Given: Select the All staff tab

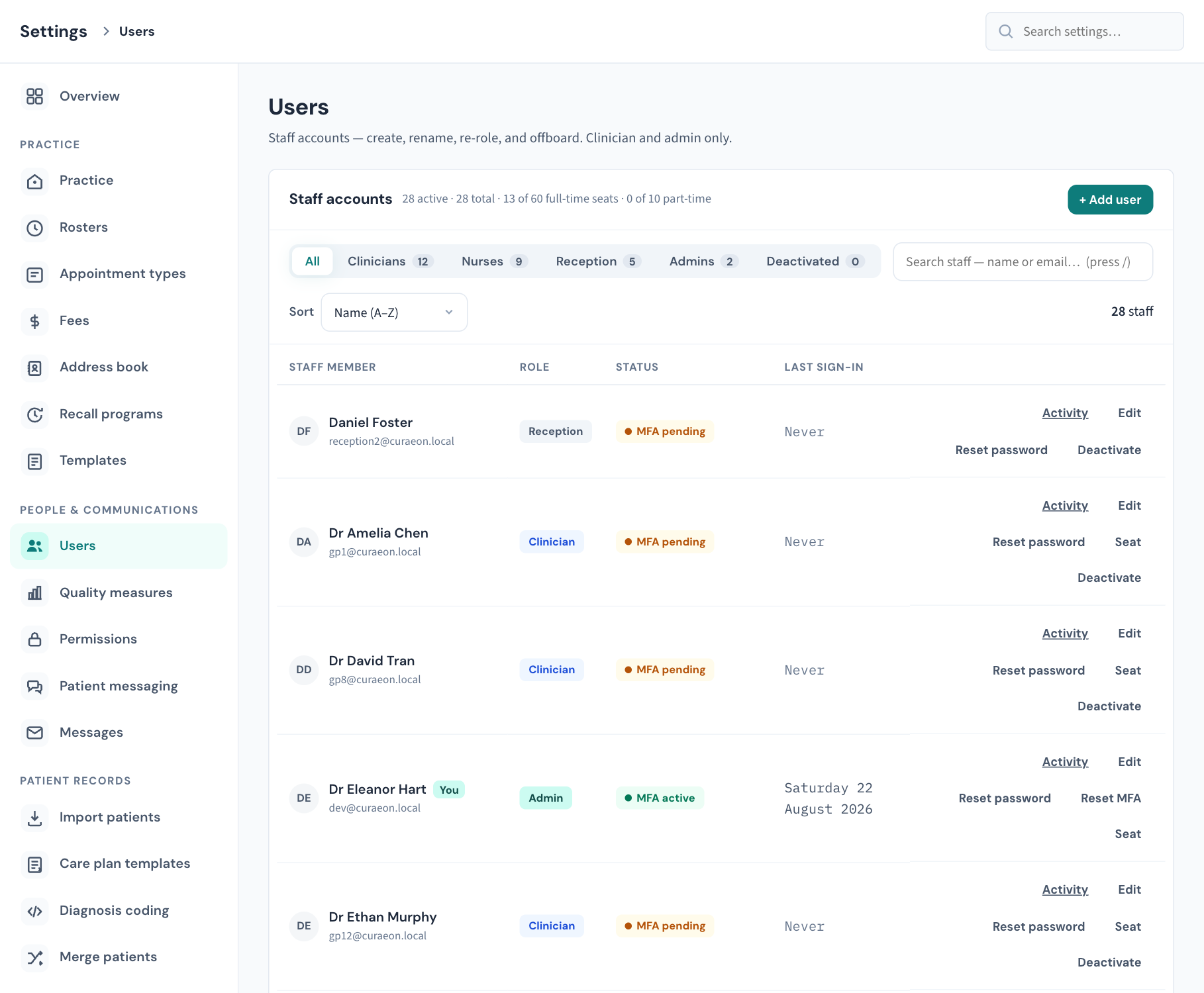Looking at the screenshot, I should [x=313, y=261].
